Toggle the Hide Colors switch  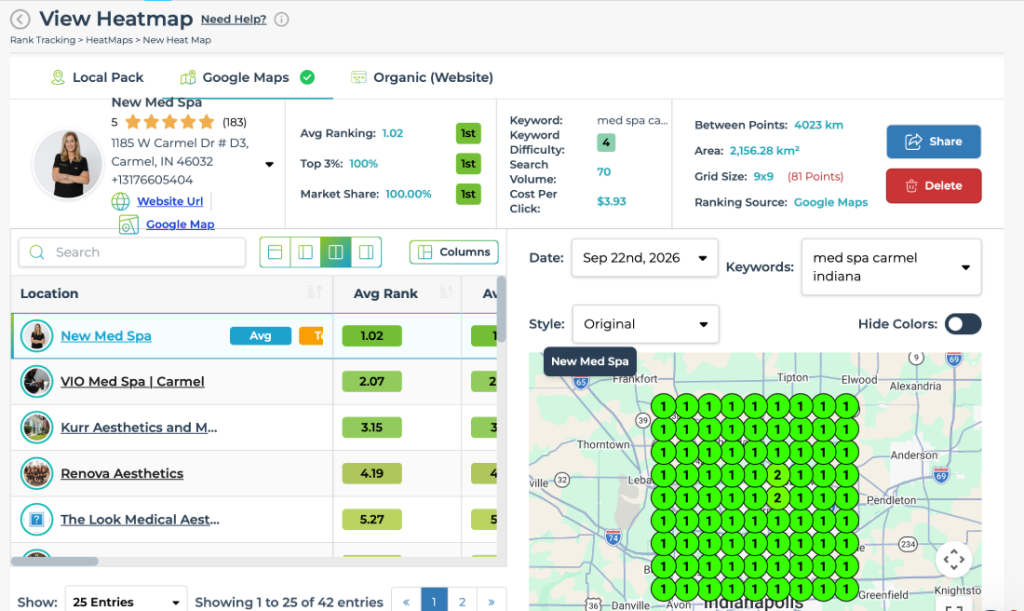[963, 324]
